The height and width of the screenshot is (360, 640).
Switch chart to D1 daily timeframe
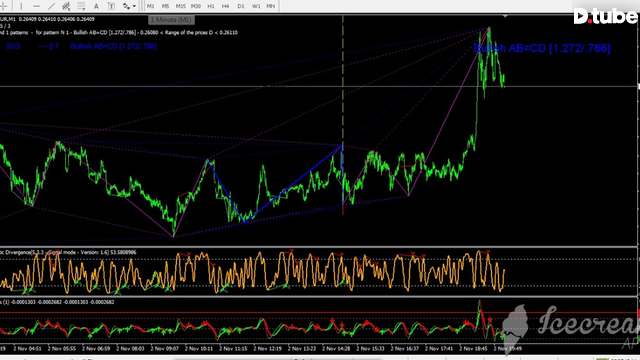[240, 6]
